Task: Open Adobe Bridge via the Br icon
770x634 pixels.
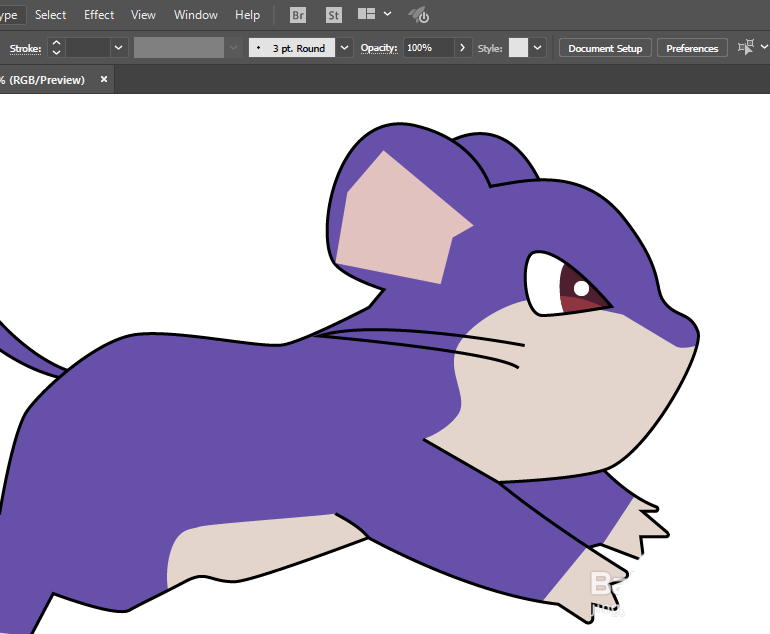Action: pyautogui.click(x=298, y=15)
